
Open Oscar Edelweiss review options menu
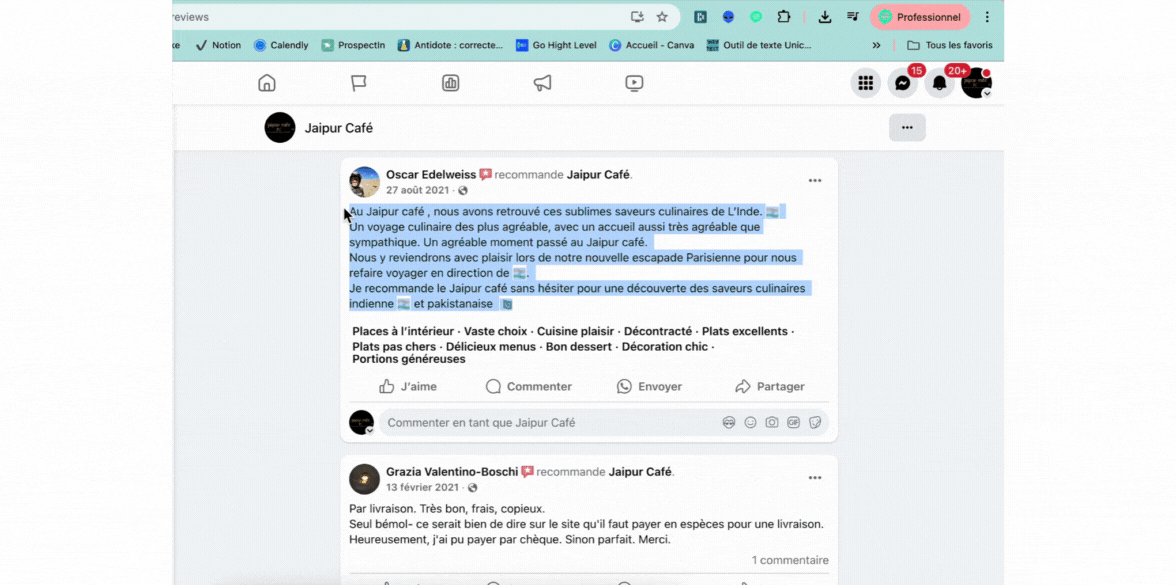click(x=815, y=181)
